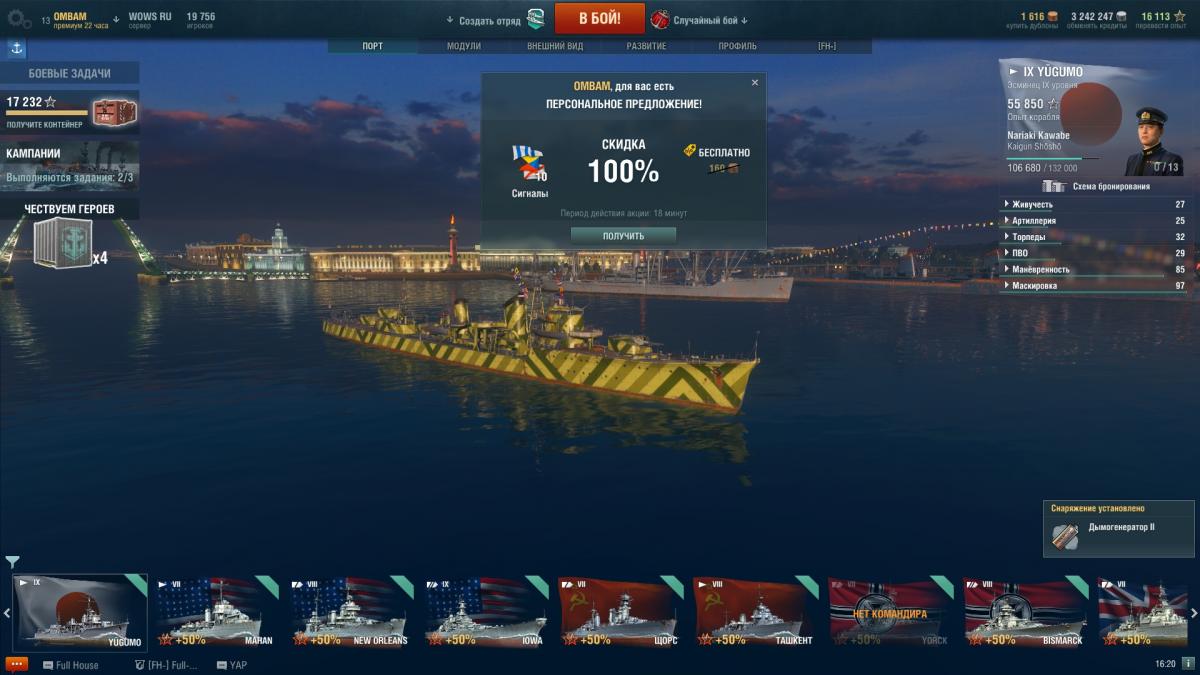
Task: Click the commander experience progress bar
Action: [x=1052, y=158]
